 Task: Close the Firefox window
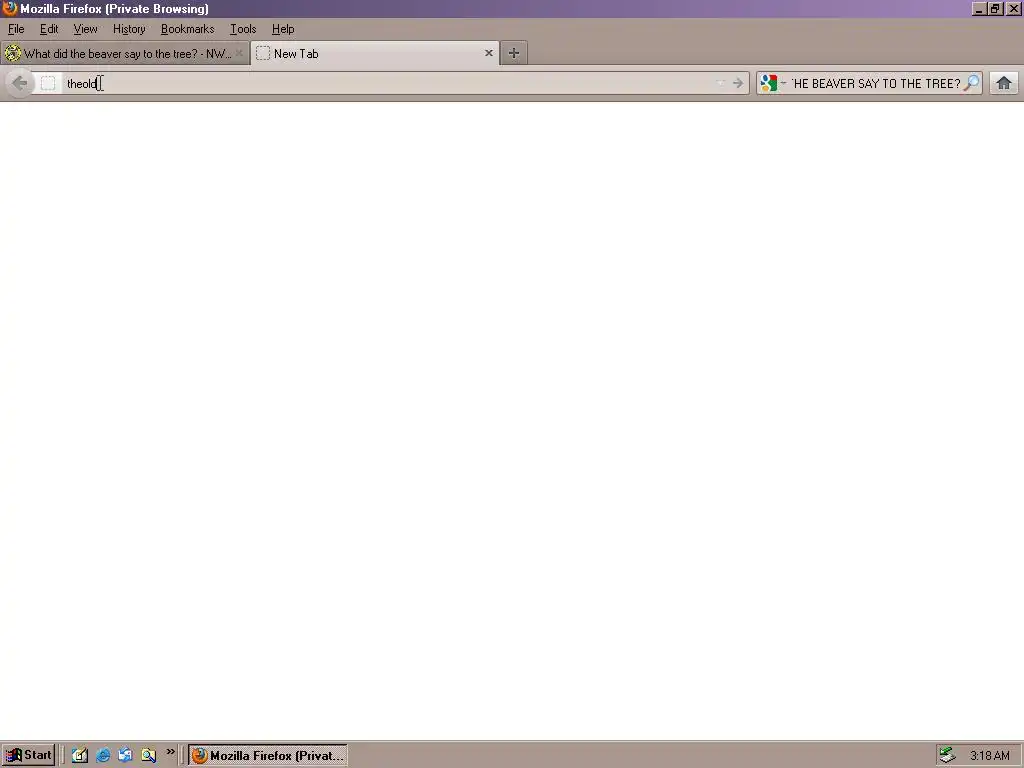(x=1014, y=8)
